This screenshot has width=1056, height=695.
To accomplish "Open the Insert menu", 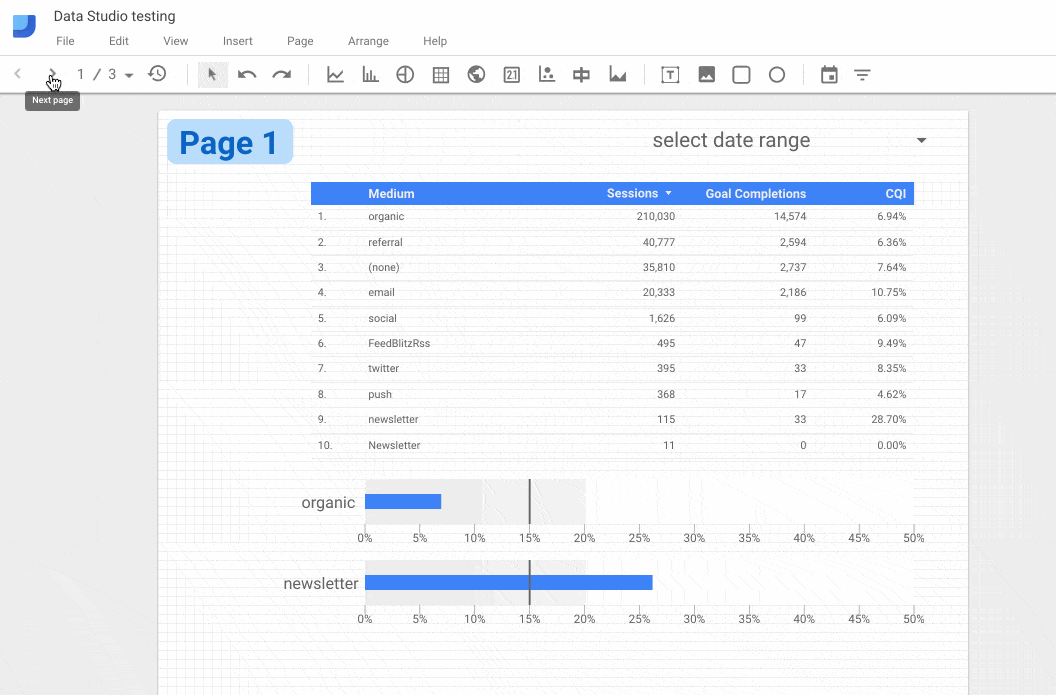I will point(237,41).
